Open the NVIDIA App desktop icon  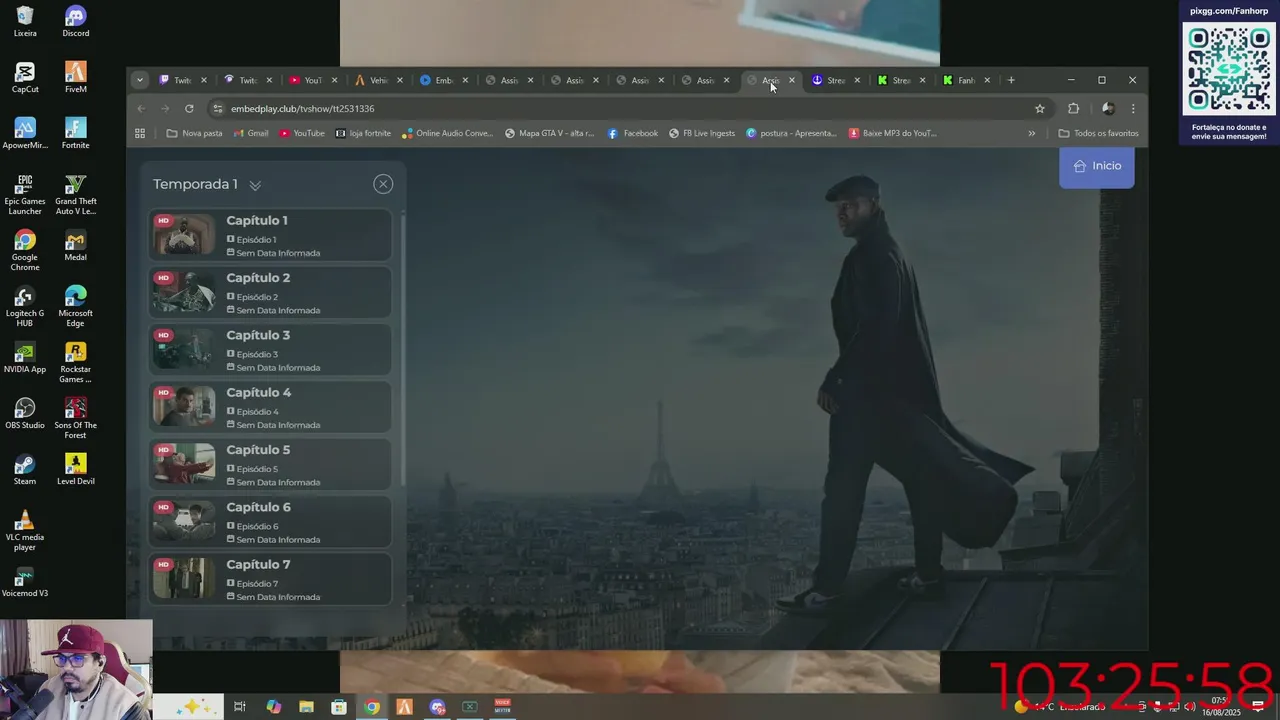pyautogui.click(x=25, y=357)
